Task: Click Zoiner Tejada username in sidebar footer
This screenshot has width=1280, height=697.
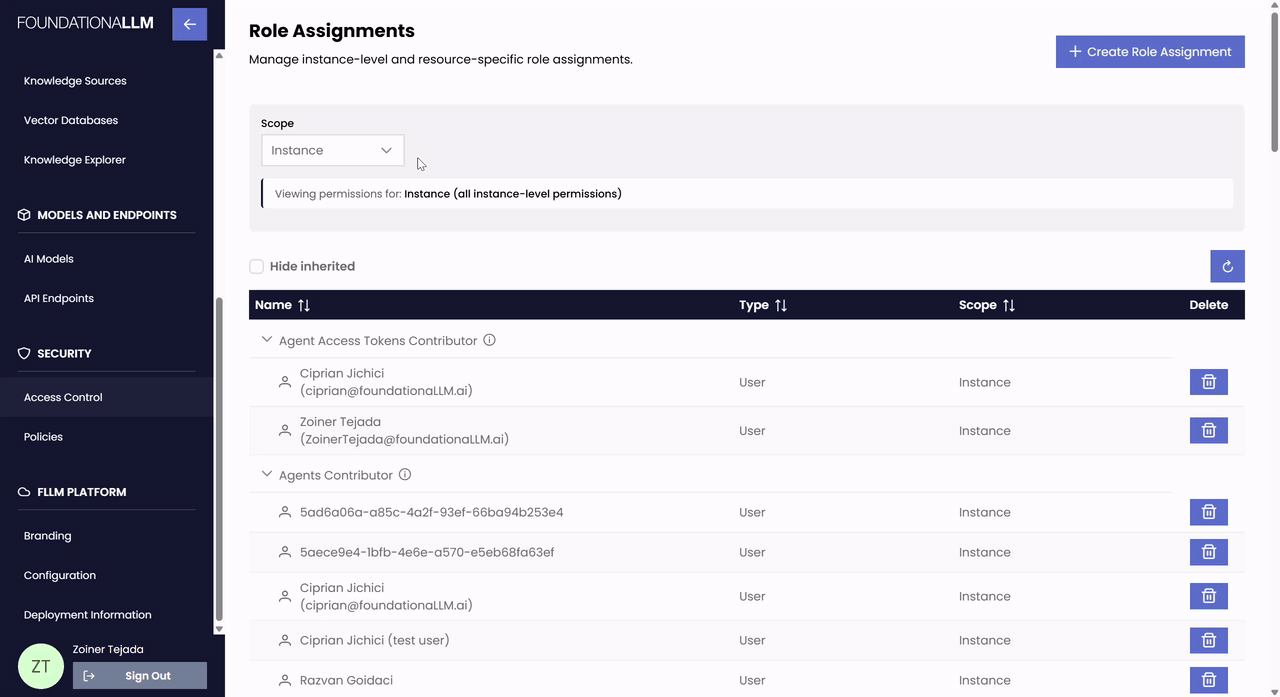Action: pos(108,649)
